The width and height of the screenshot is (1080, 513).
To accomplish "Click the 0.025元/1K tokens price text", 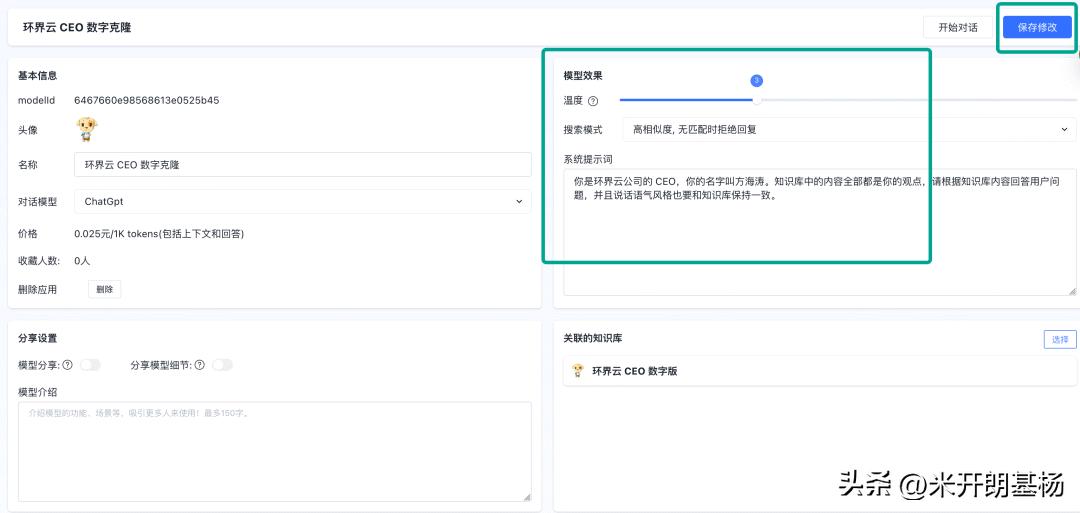I will (159, 234).
